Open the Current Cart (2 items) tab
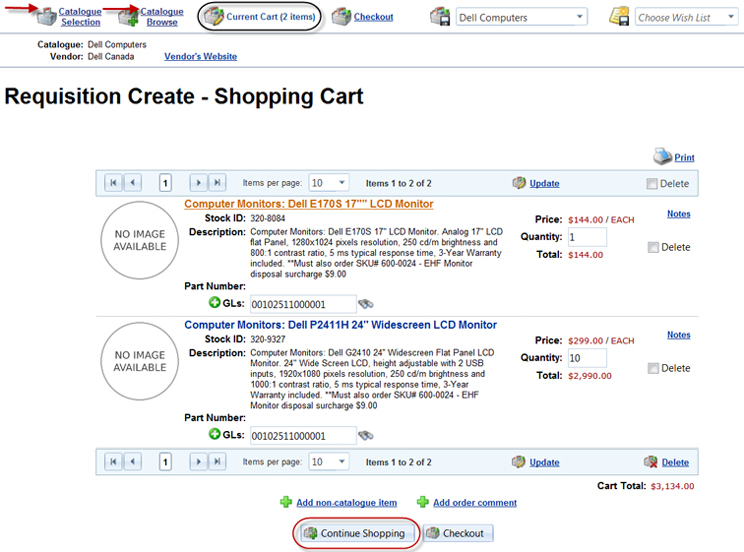This screenshot has height=552, width=744. coord(260,17)
